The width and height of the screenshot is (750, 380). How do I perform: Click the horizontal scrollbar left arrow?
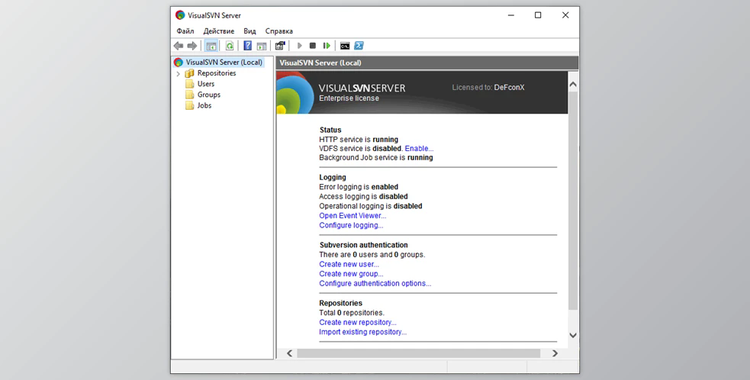click(289, 353)
